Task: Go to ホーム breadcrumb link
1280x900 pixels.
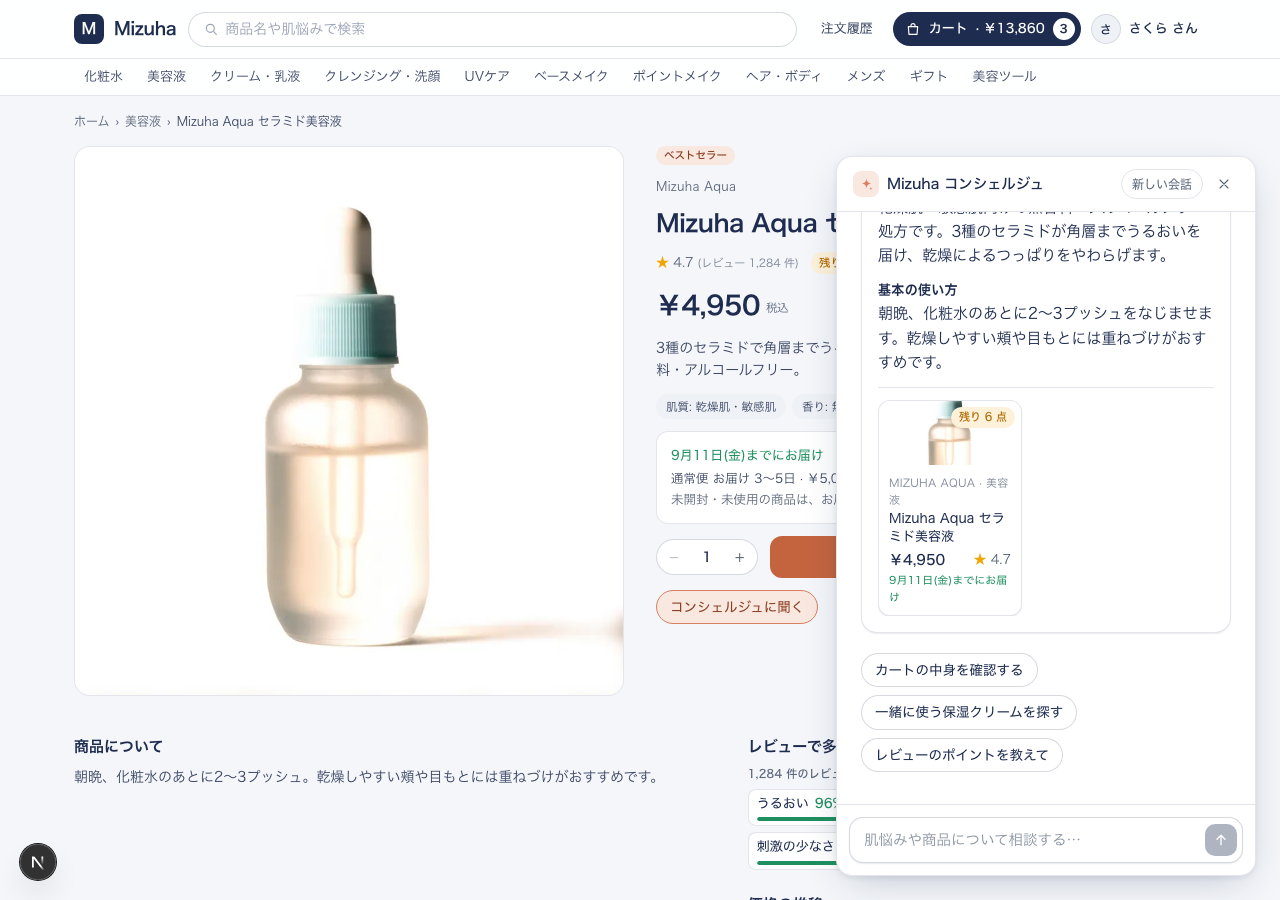Action: pyautogui.click(x=92, y=121)
